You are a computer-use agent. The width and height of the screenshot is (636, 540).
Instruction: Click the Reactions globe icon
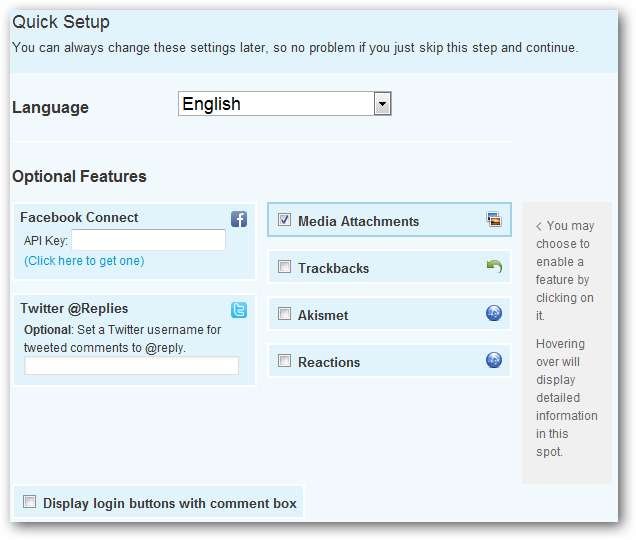tap(494, 361)
